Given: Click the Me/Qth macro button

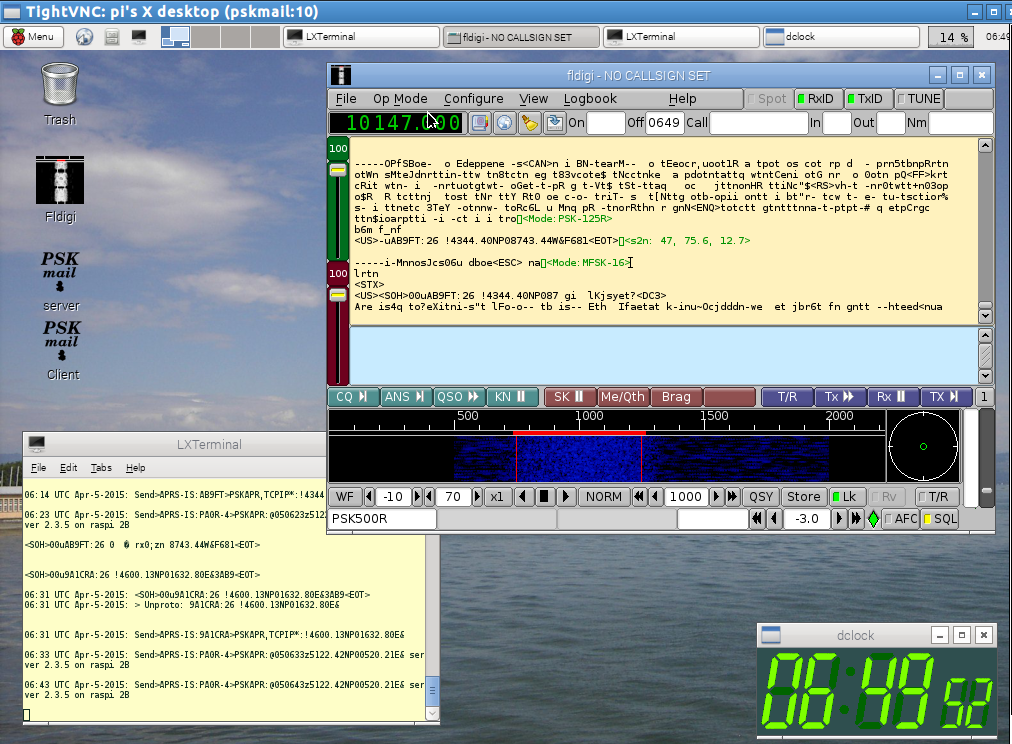Looking at the screenshot, I should (x=622, y=397).
